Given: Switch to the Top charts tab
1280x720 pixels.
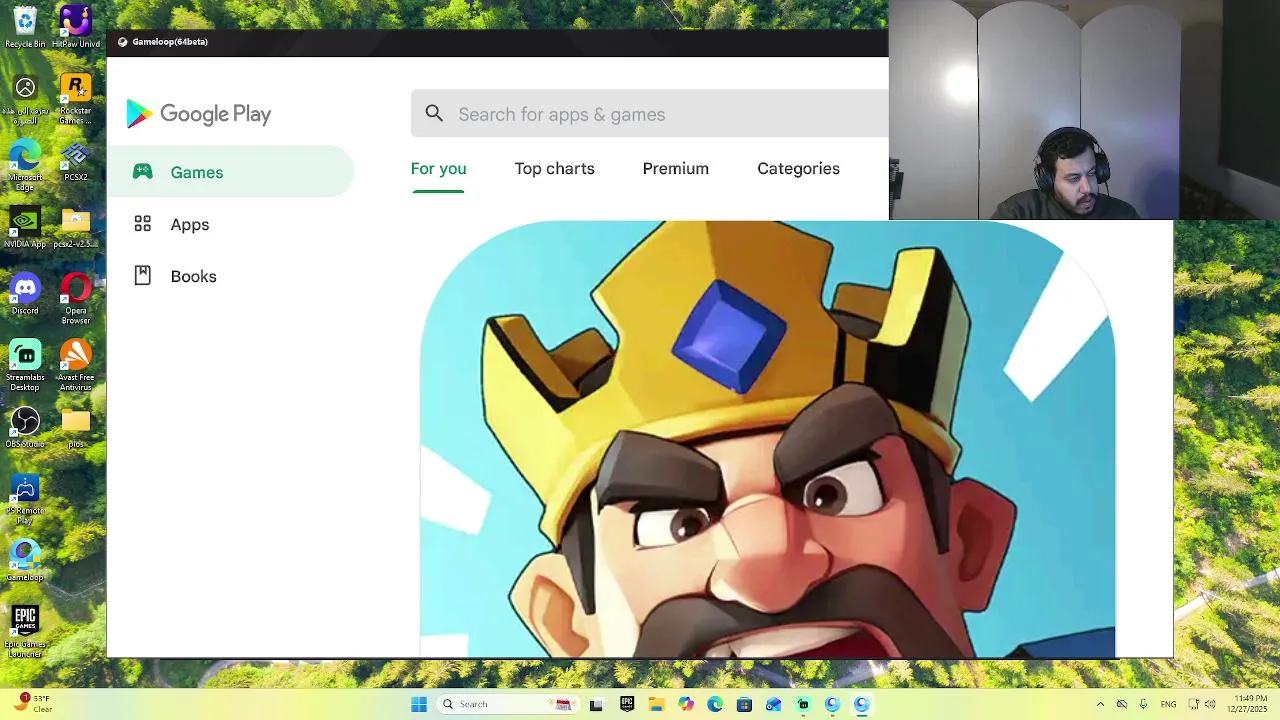Looking at the screenshot, I should click(554, 169).
